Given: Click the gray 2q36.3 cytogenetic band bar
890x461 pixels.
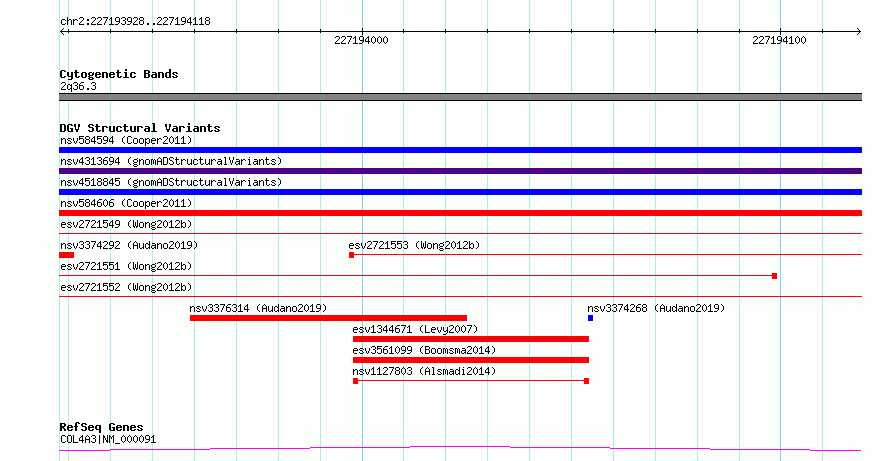Looking at the screenshot, I should [x=460, y=97].
